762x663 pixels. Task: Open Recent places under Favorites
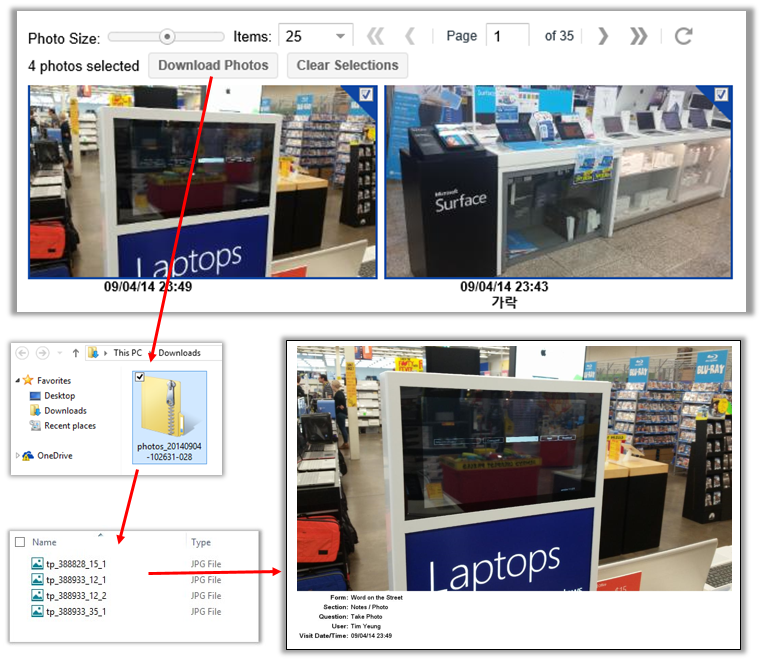tap(63, 426)
